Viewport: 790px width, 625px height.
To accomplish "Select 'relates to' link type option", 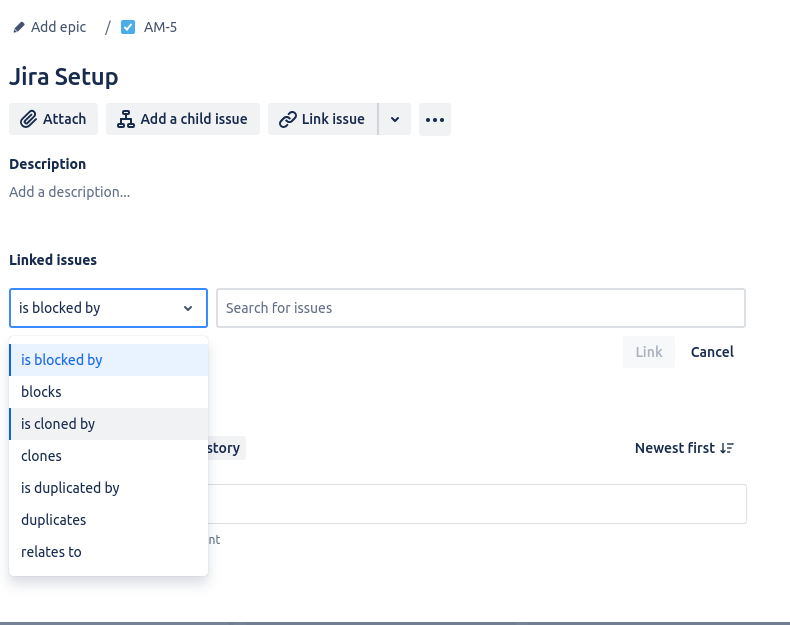I will [108, 552].
